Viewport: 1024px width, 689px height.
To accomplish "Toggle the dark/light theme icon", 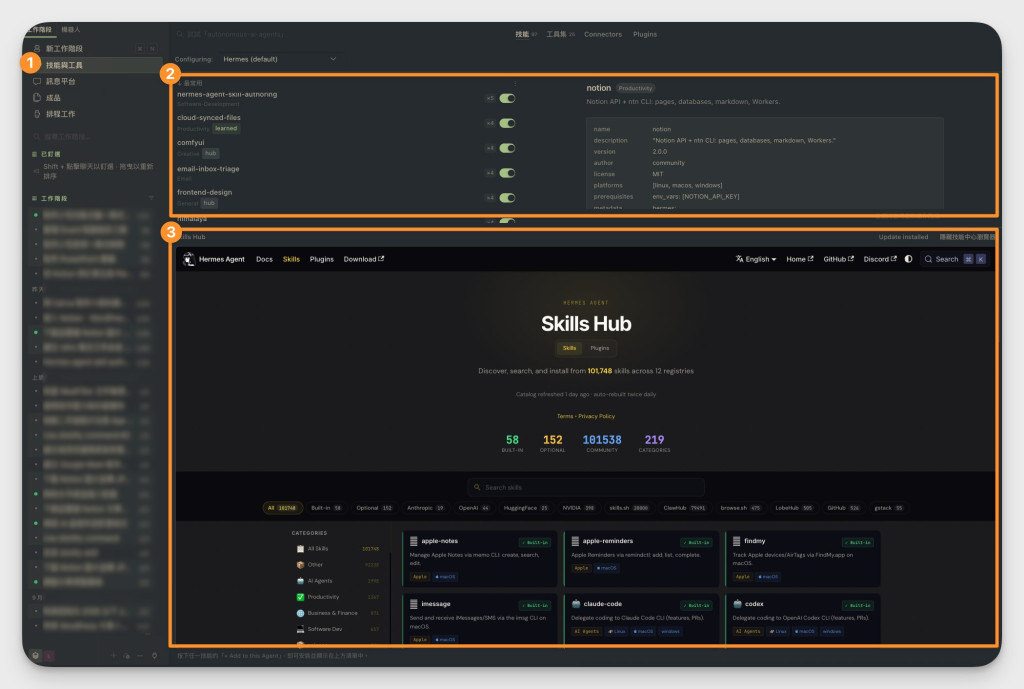I will 908,259.
